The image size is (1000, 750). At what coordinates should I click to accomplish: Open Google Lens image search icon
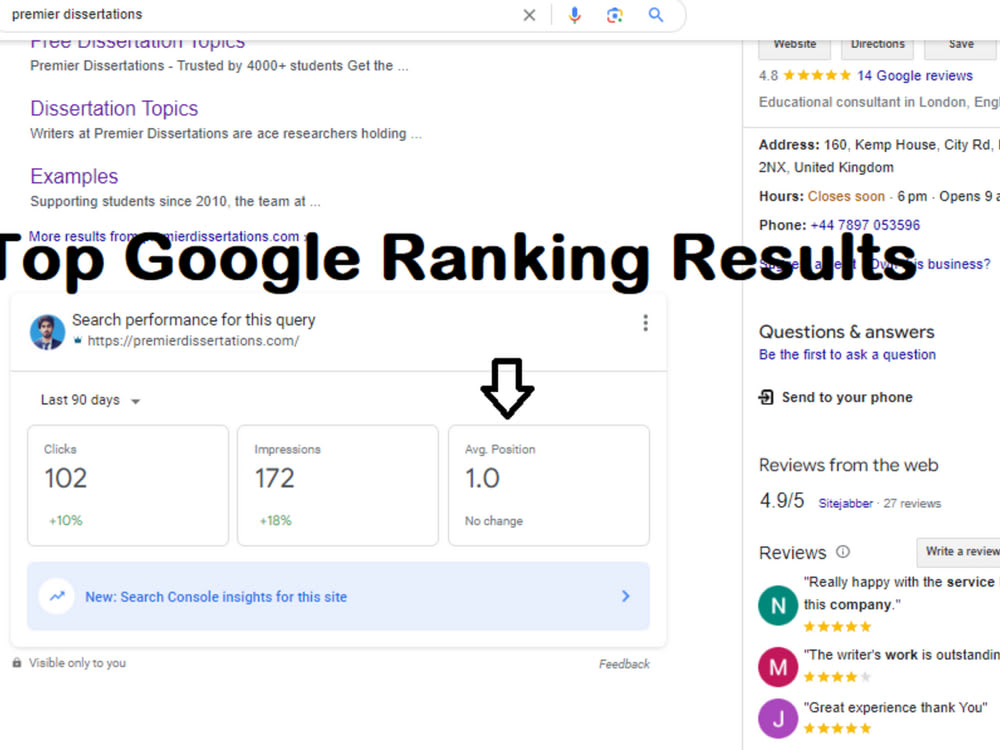point(614,15)
